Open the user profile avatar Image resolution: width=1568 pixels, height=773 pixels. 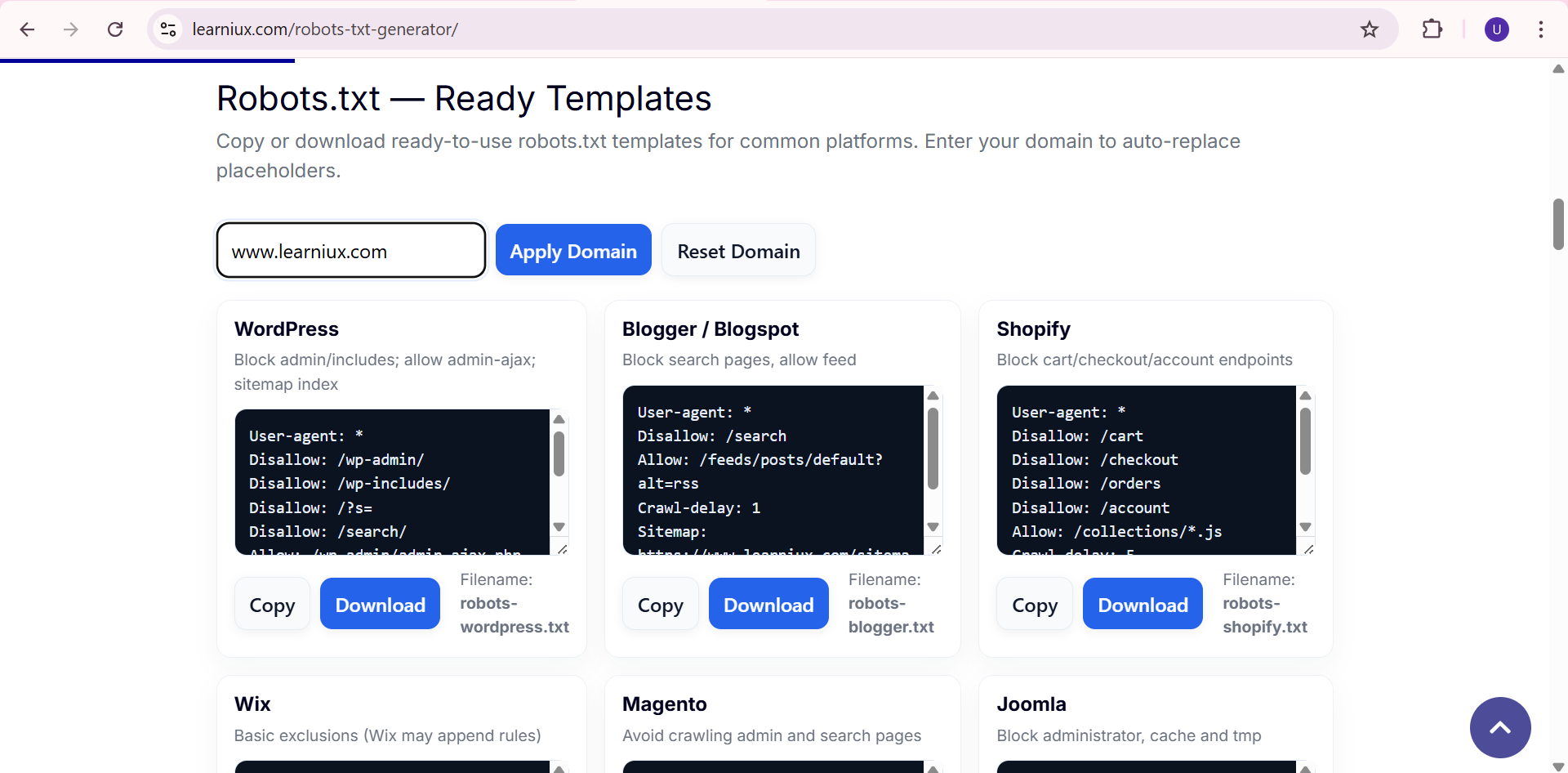(x=1496, y=29)
